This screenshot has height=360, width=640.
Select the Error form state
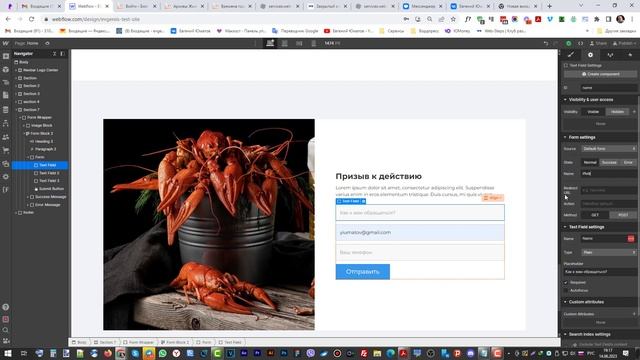628,162
